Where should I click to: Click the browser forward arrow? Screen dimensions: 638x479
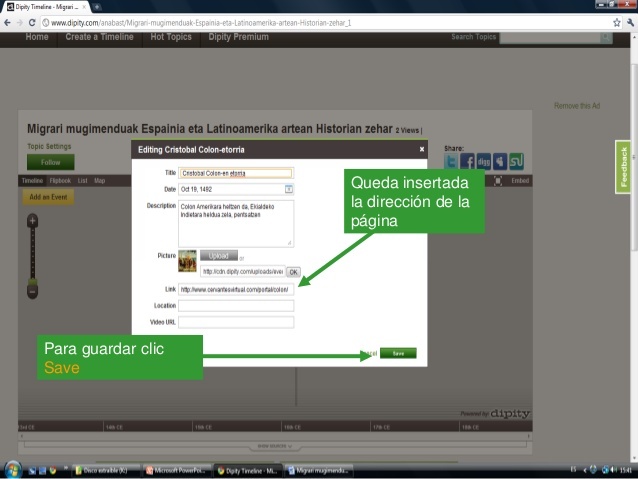tap(20, 23)
